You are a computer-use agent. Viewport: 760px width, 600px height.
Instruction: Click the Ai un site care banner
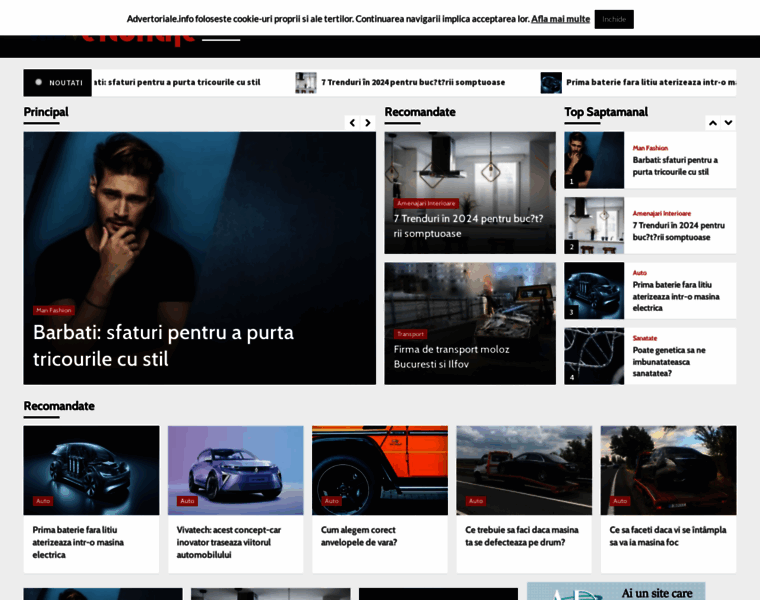616,591
